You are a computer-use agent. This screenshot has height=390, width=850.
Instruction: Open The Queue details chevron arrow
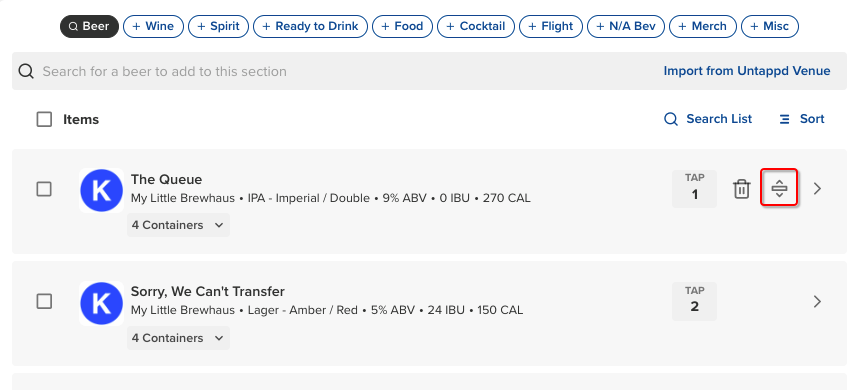817,188
